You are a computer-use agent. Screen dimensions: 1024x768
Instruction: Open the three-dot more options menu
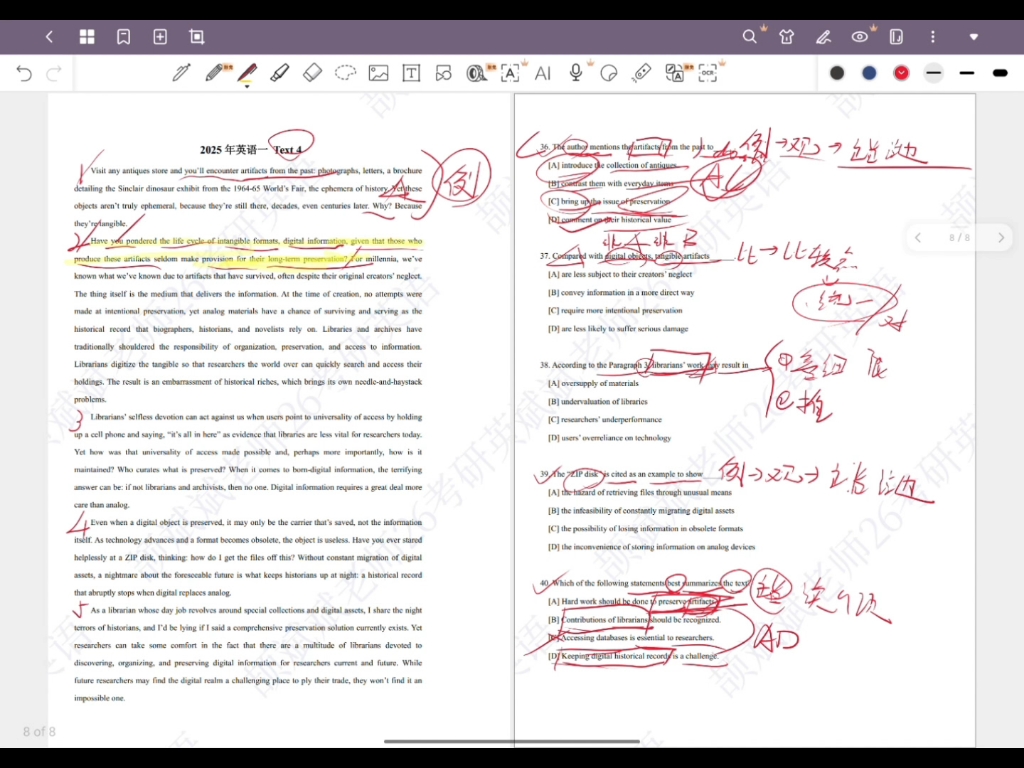tap(933, 37)
